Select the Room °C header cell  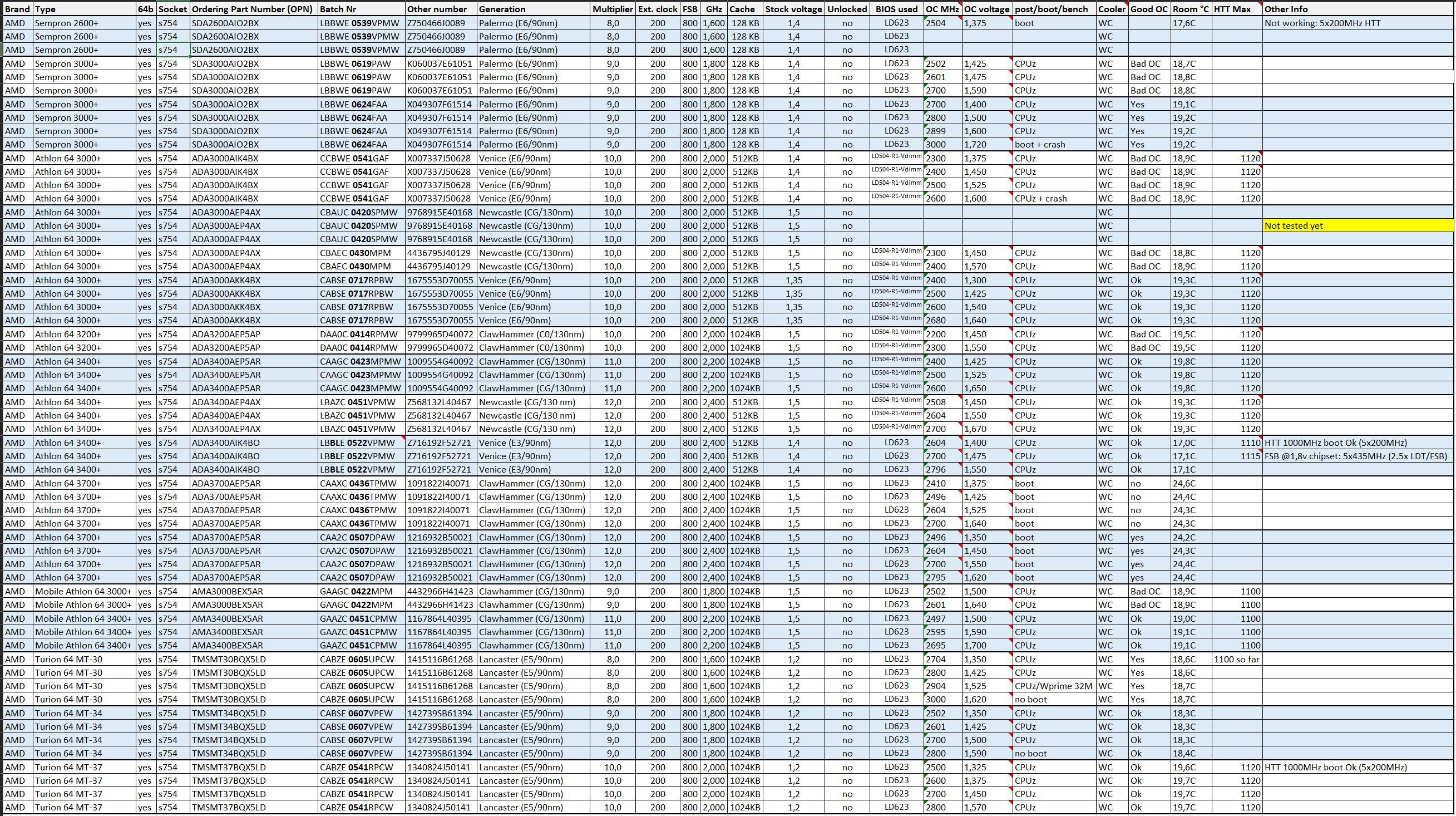pos(1191,9)
